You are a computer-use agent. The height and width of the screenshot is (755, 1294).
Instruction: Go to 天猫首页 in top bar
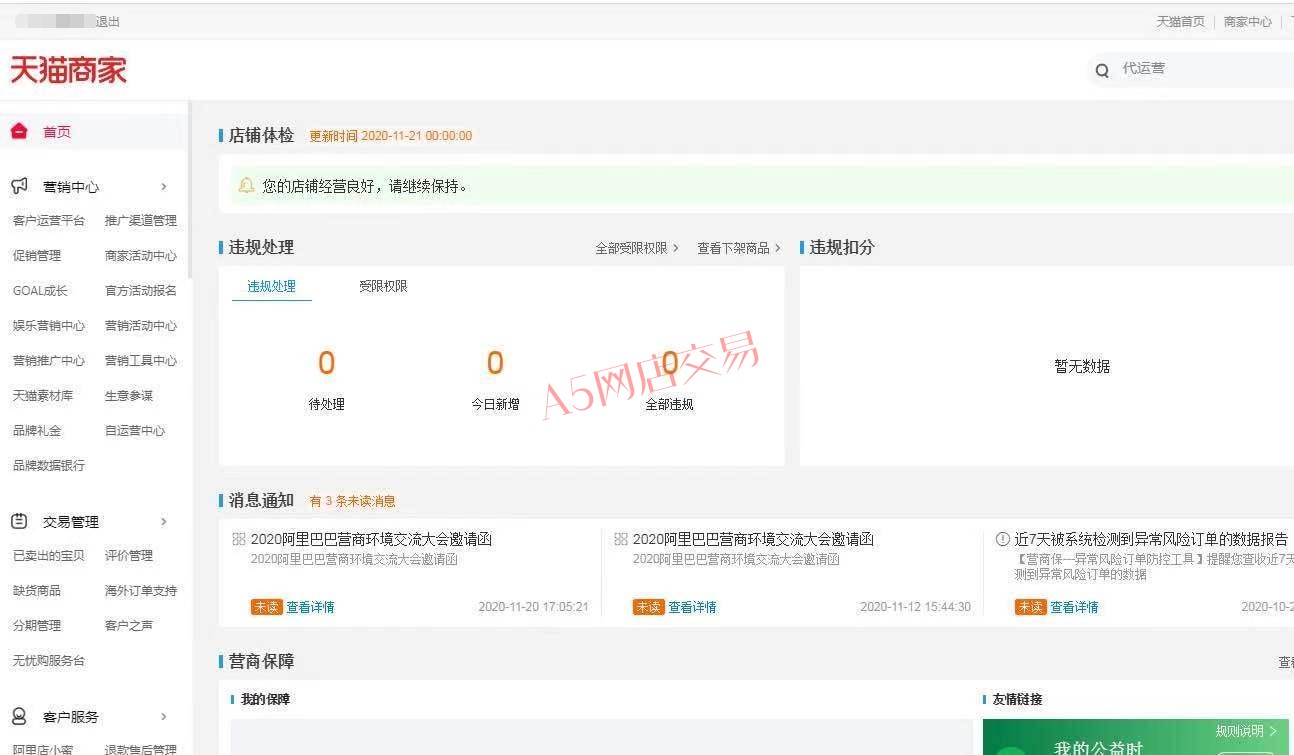[1181, 21]
